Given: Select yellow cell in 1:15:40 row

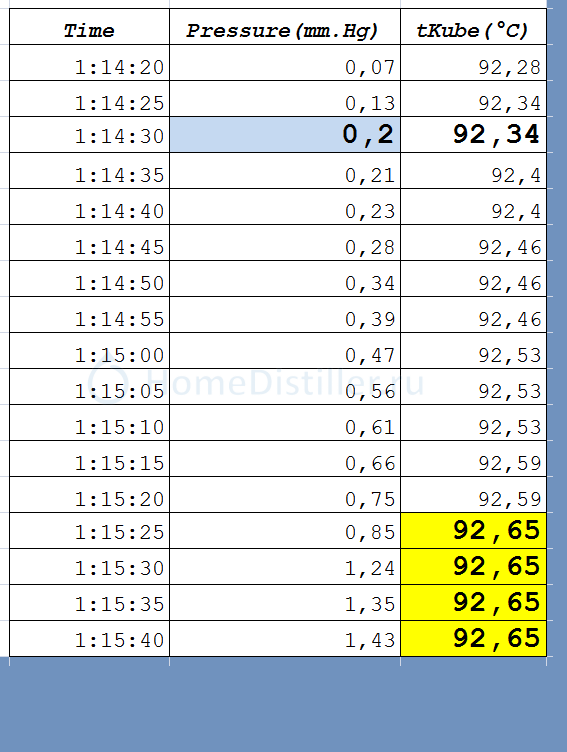Looking at the screenshot, I should click(473, 639).
